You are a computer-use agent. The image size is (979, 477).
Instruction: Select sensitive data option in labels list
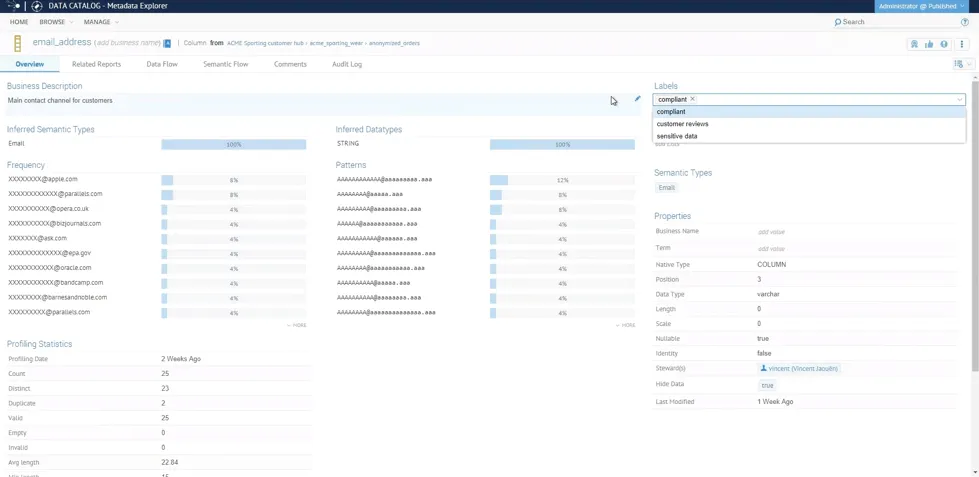click(x=809, y=136)
